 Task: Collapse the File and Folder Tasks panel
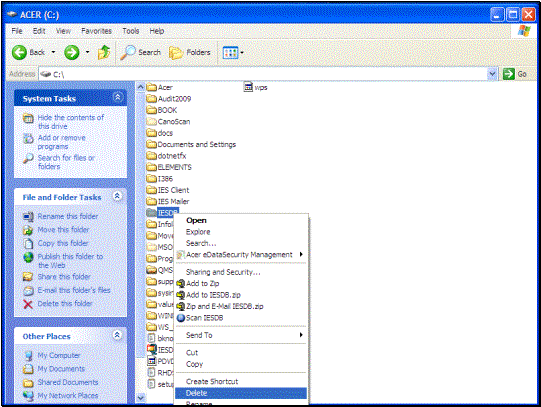pos(117,196)
